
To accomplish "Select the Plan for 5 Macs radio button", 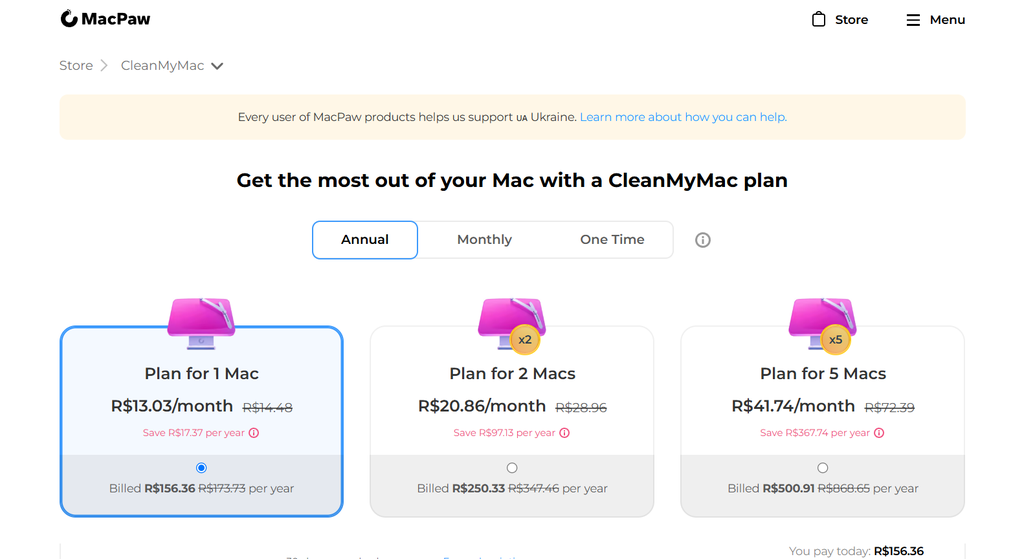I will [823, 468].
